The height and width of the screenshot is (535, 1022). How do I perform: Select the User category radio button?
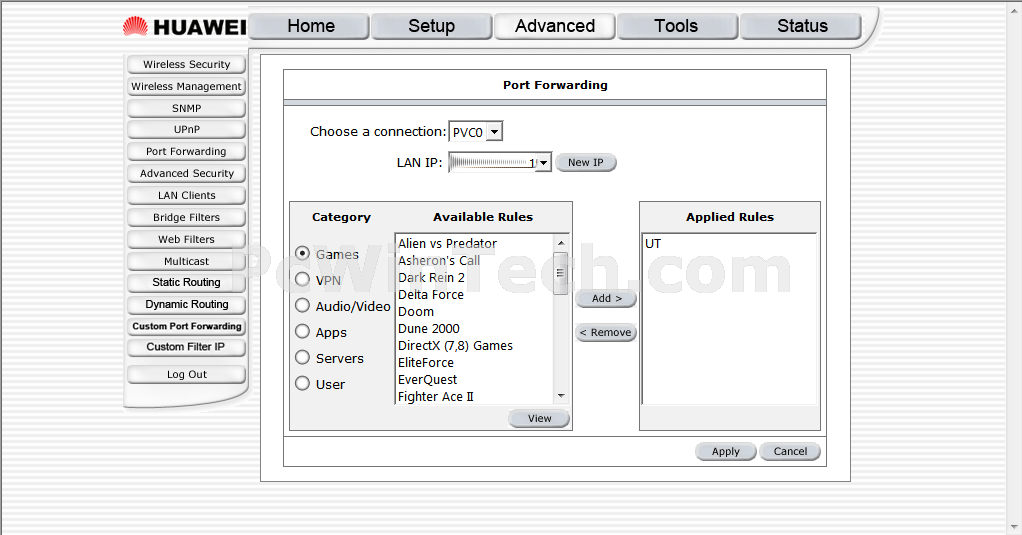click(302, 384)
